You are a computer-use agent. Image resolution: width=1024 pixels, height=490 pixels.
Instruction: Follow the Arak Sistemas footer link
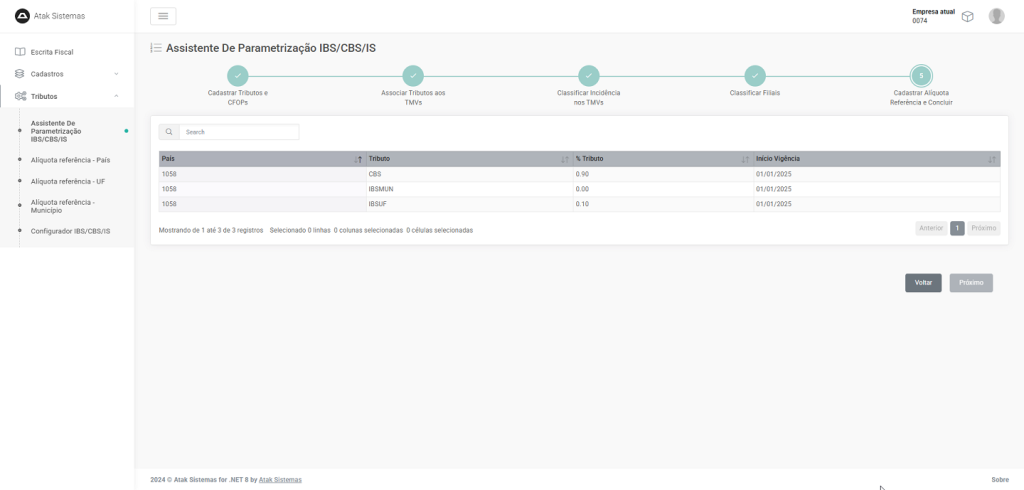pos(280,480)
